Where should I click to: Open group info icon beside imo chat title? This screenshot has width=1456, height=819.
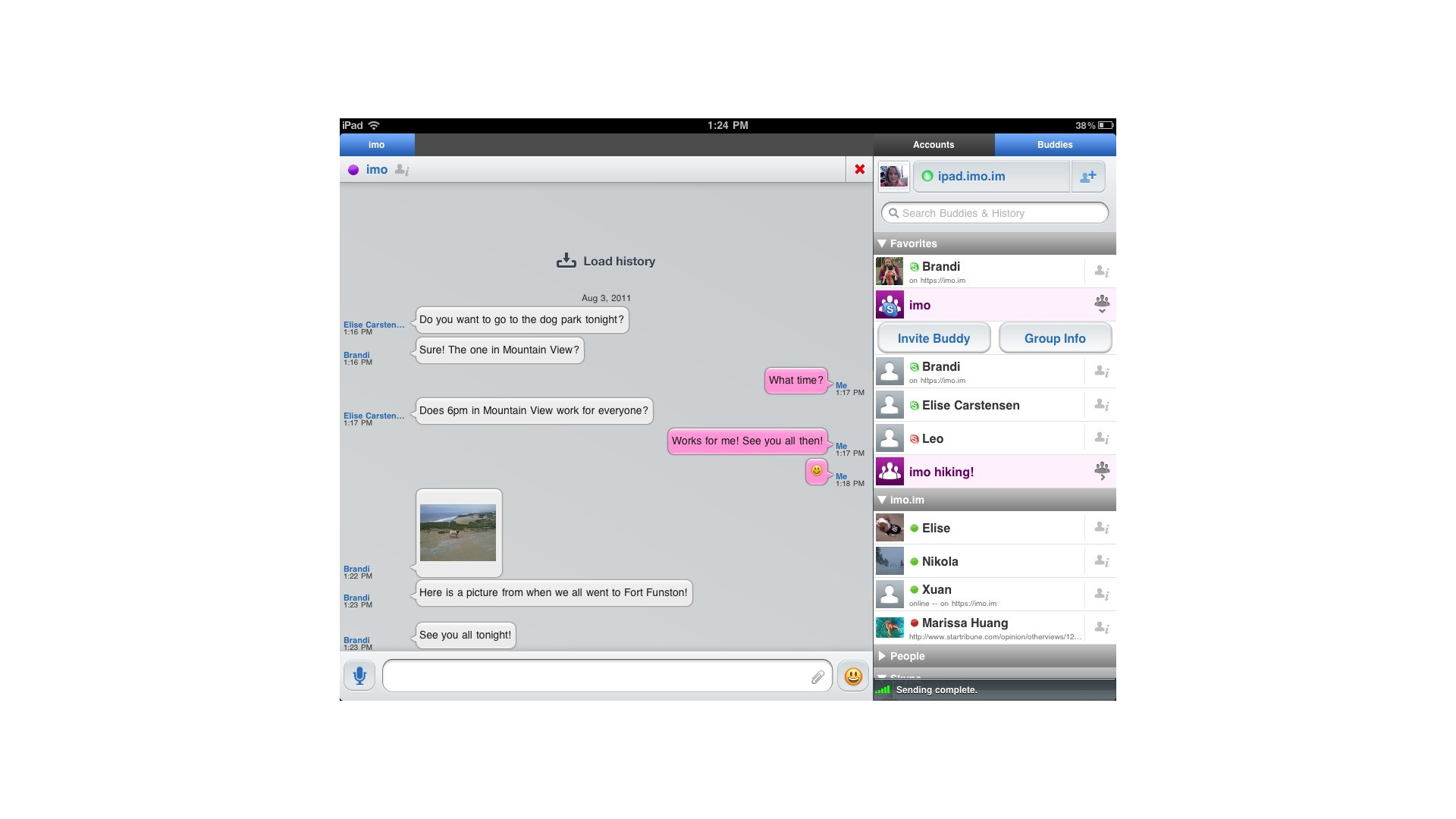(402, 170)
